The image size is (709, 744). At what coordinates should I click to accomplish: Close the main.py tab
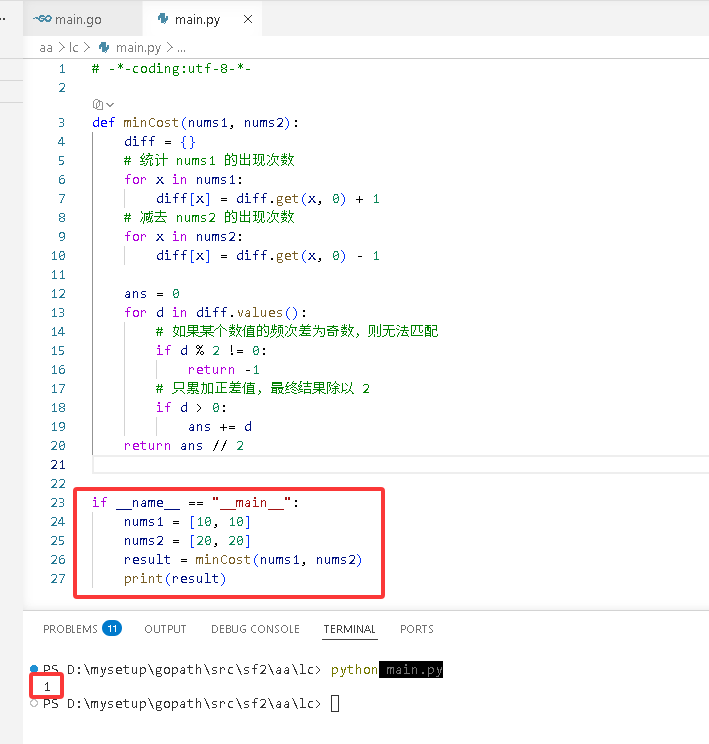pyautogui.click(x=248, y=19)
